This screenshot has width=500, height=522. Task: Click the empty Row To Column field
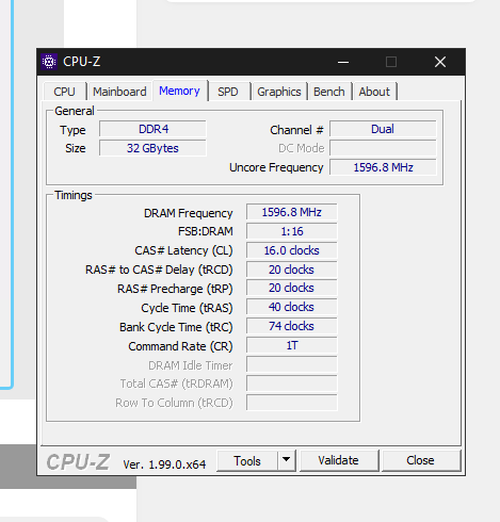tap(292, 403)
